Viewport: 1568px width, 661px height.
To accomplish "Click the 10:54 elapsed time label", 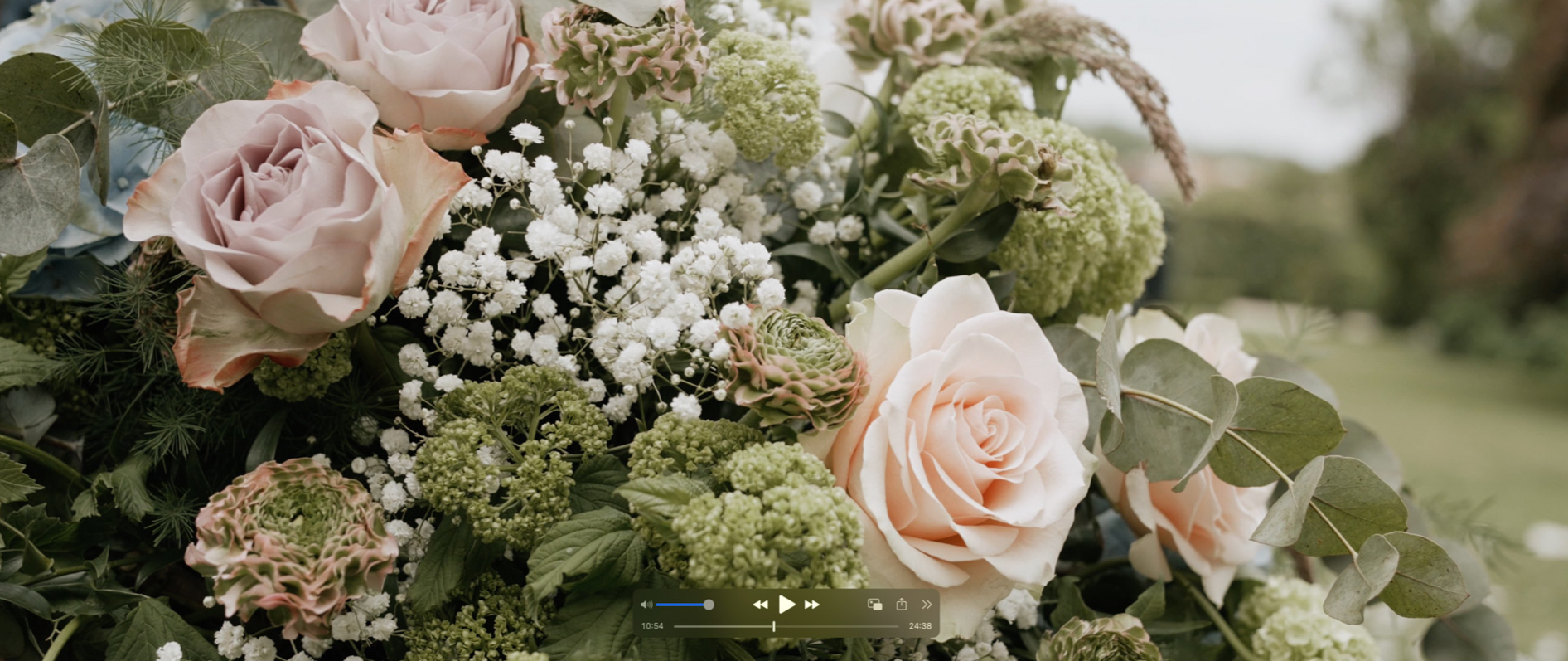I will (652, 626).
